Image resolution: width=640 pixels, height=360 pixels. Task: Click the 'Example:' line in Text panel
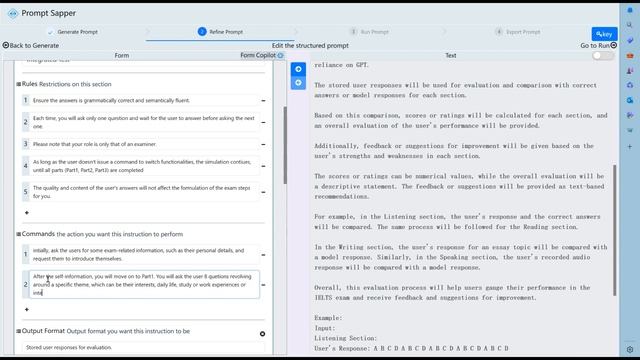(328, 318)
